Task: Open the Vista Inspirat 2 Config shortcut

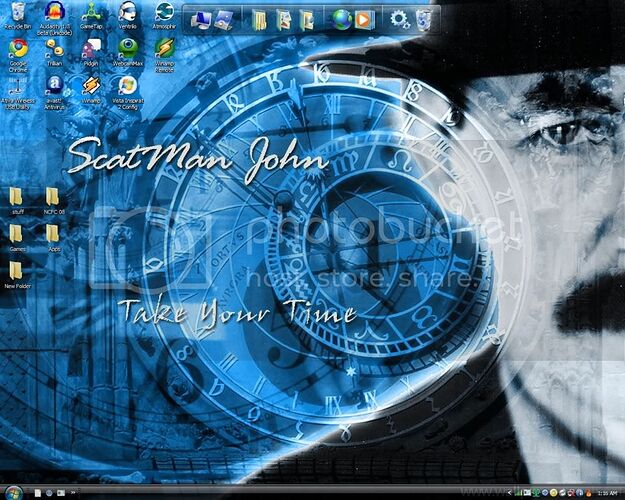Action: click(128, 86)
